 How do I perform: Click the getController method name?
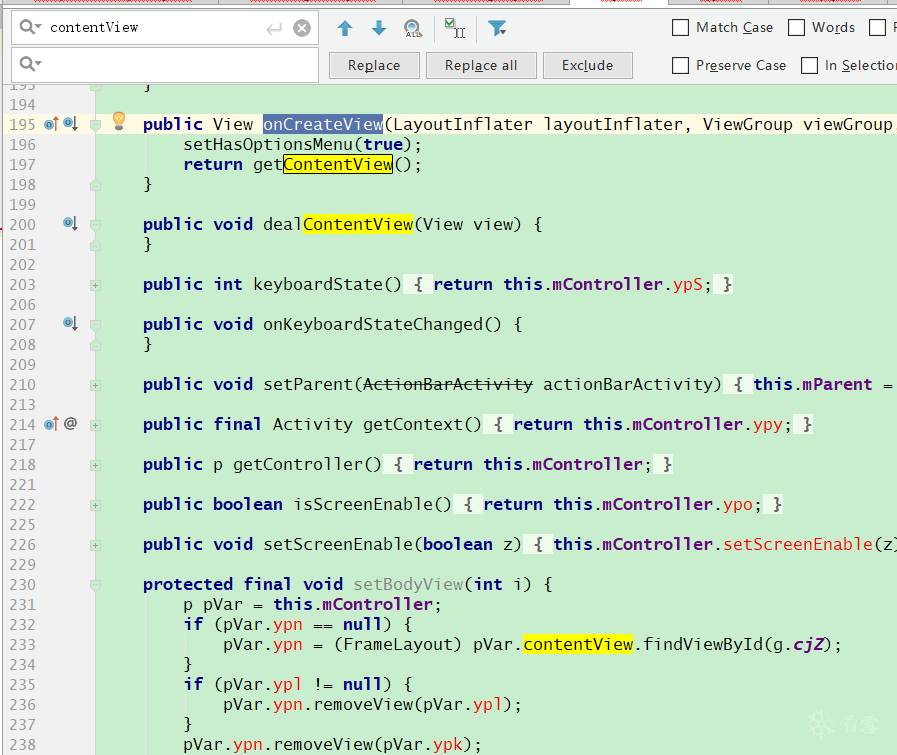[x=297, y=464]
